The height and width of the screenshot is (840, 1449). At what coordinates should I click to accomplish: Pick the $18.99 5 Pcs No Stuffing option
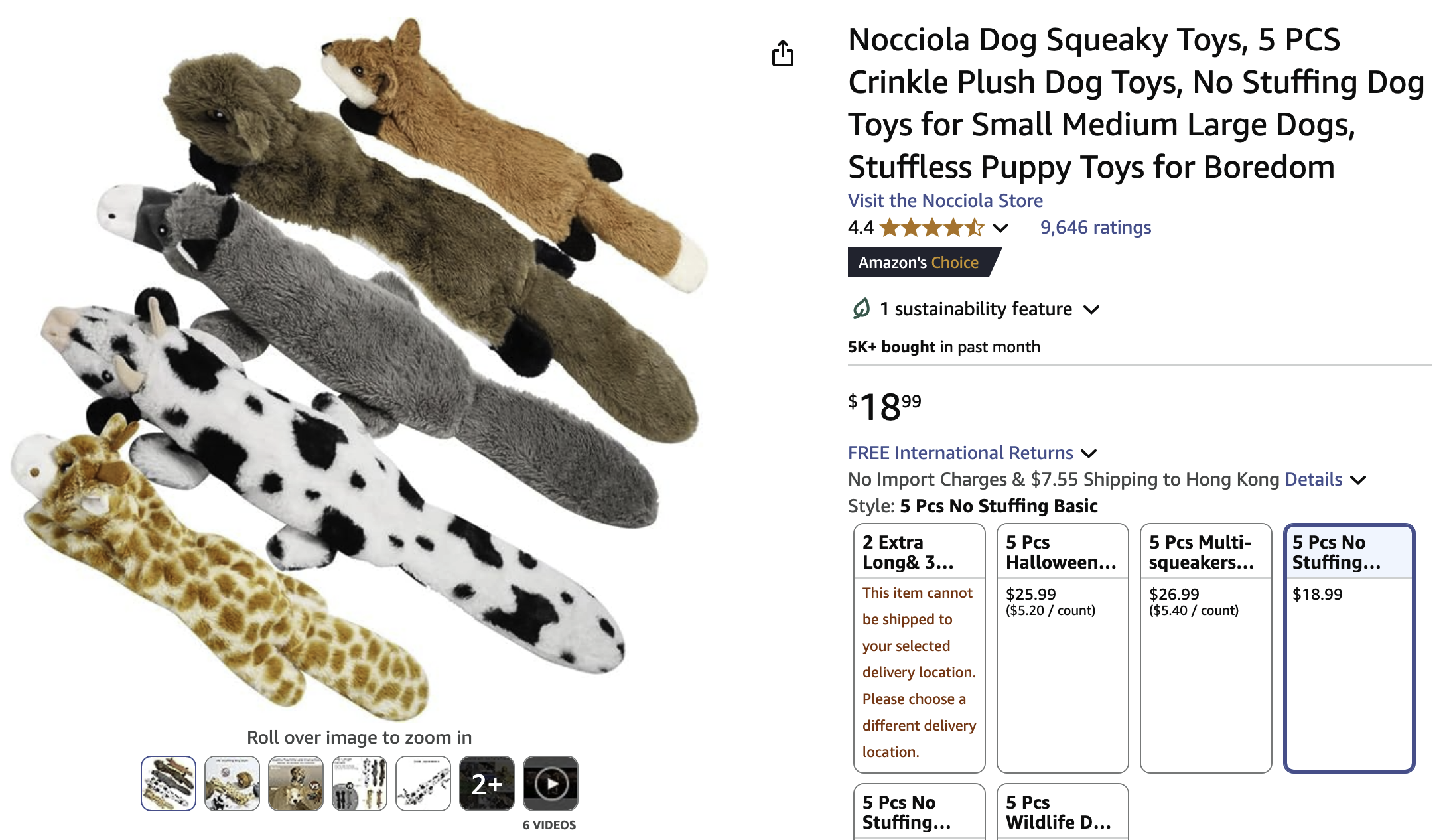point(1349,647)
